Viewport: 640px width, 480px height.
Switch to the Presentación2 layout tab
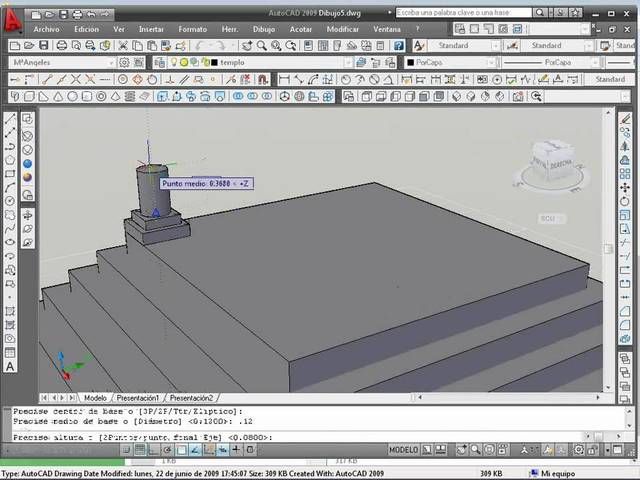click(191, 398)
